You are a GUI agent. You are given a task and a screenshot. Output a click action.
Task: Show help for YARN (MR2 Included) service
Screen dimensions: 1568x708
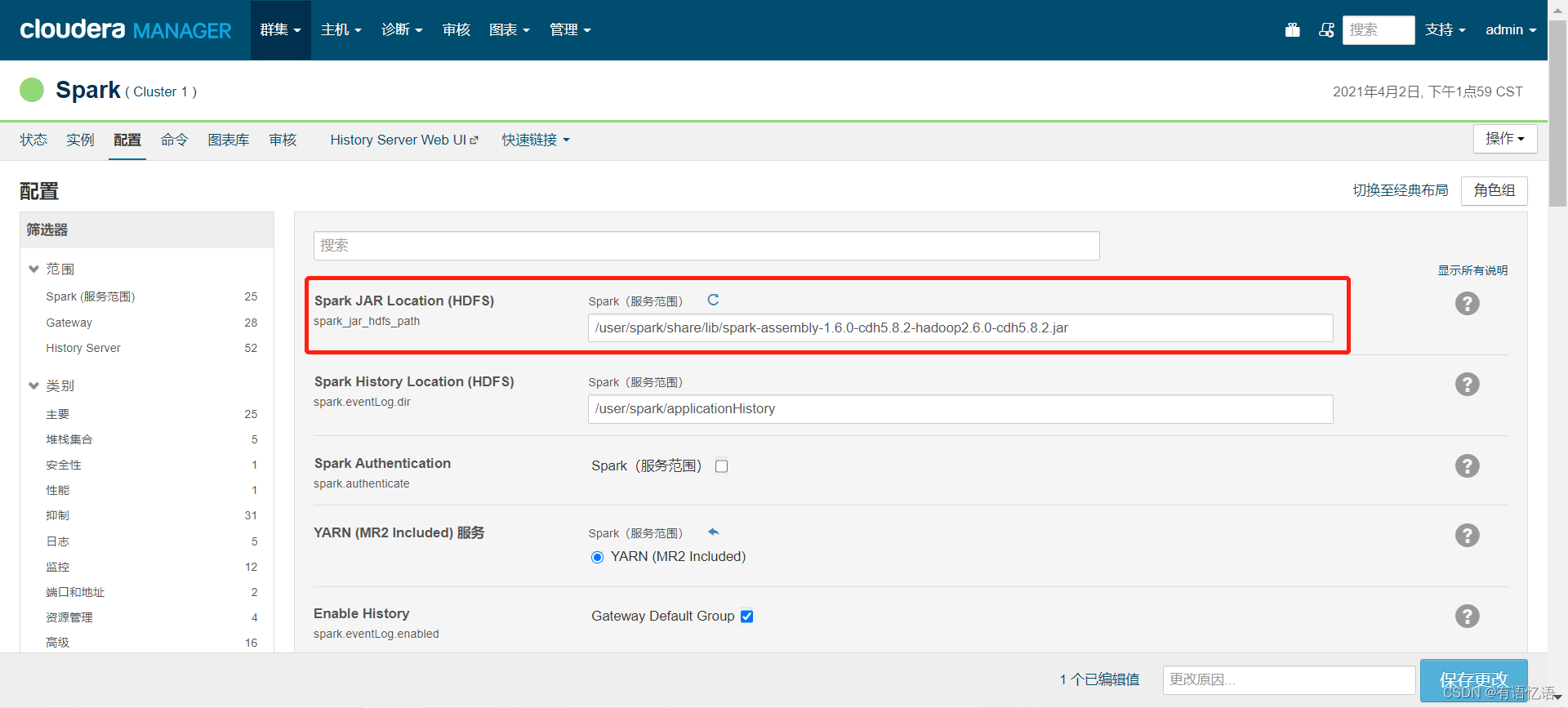[1467, 535]
